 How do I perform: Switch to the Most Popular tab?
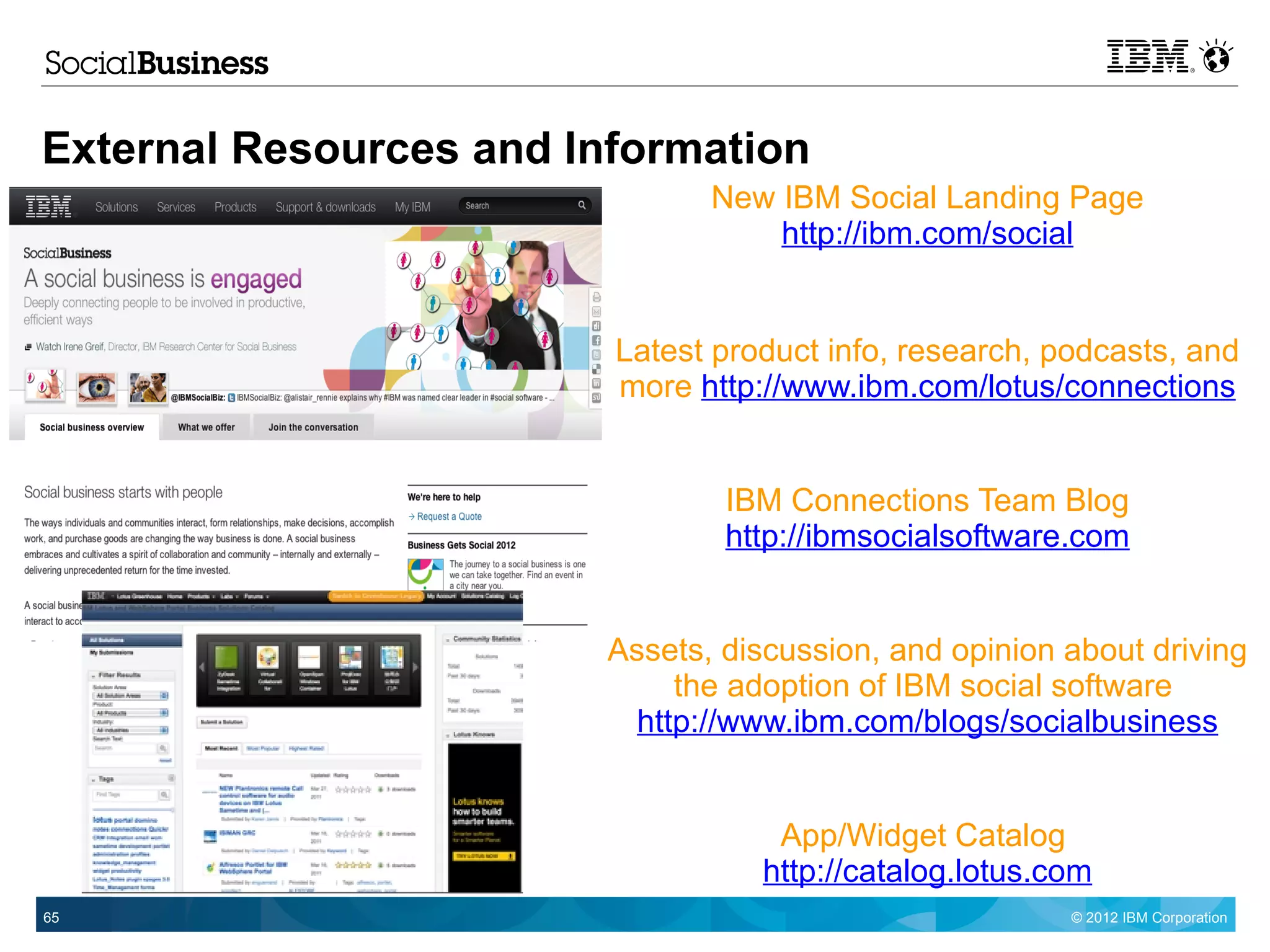[263, 749]
